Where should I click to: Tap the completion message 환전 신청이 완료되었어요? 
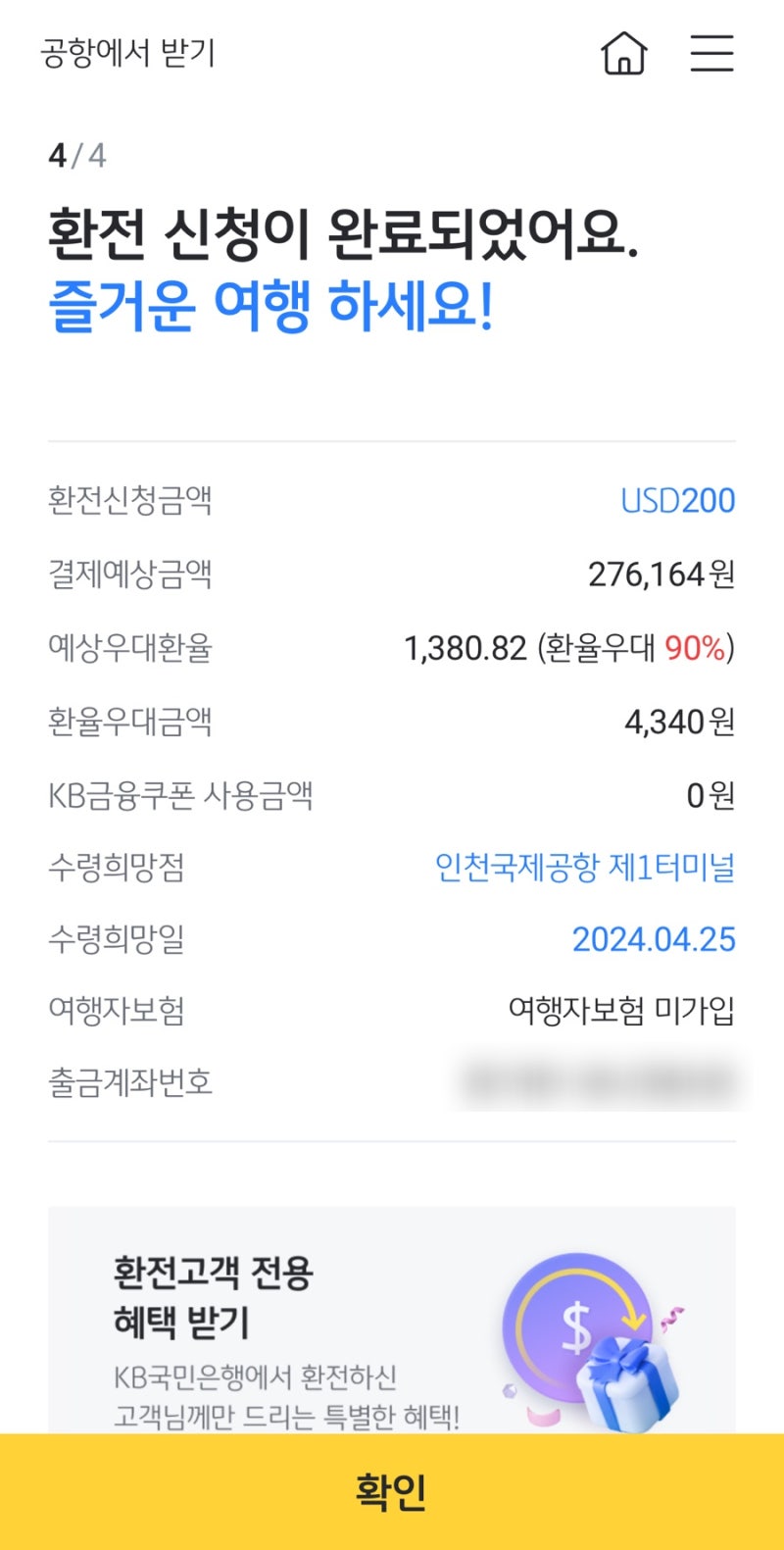[x=348, y=228]
